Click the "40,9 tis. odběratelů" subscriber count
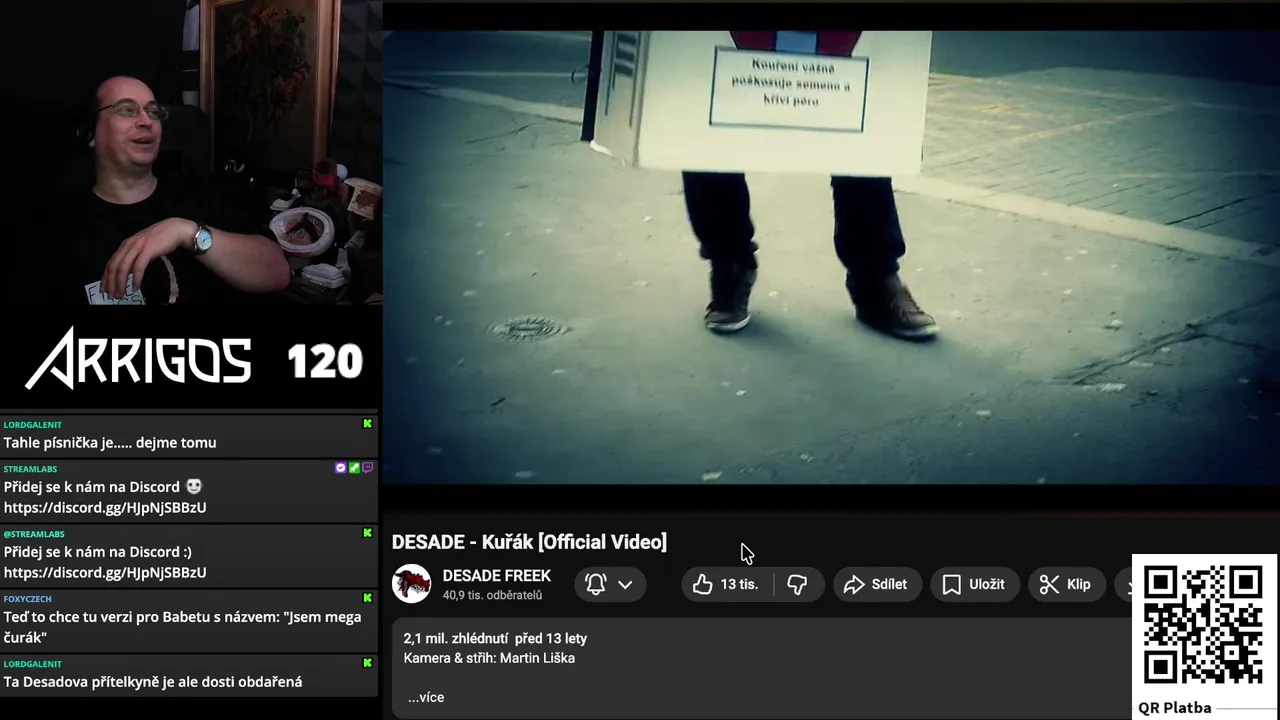The height and width of the screenshot is (720, 1280). click(x=492, y=595)
